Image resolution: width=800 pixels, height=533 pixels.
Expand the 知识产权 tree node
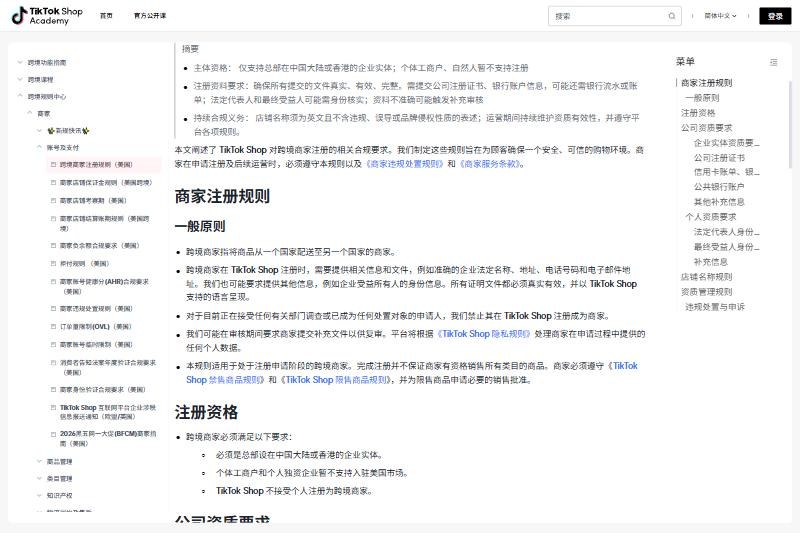pos(39,495)
